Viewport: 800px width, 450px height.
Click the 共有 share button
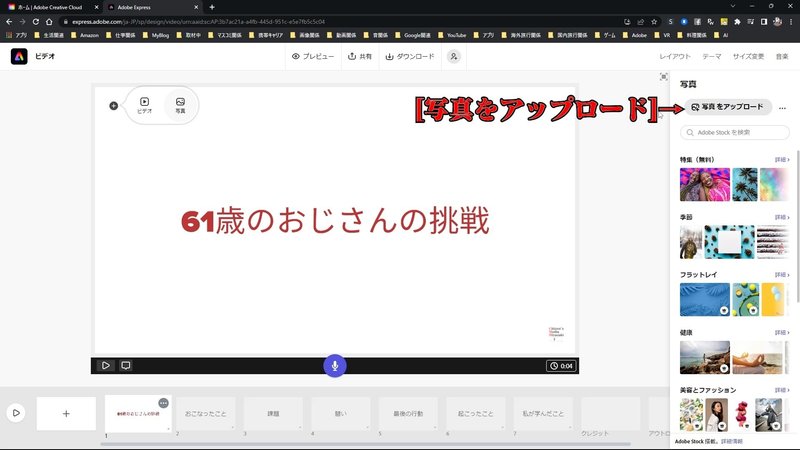[360, 56]
